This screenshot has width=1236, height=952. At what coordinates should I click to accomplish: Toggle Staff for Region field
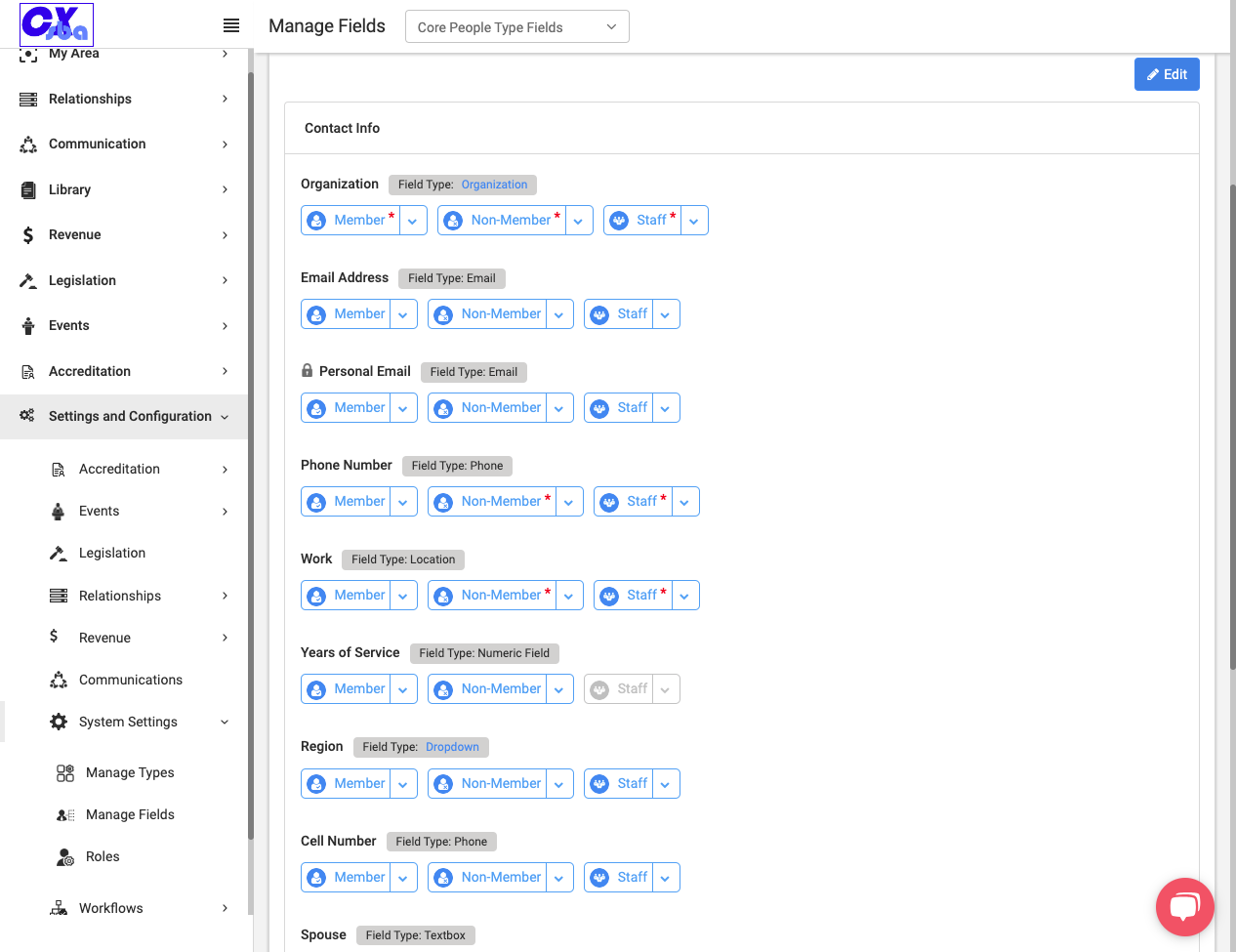point(619,784)
